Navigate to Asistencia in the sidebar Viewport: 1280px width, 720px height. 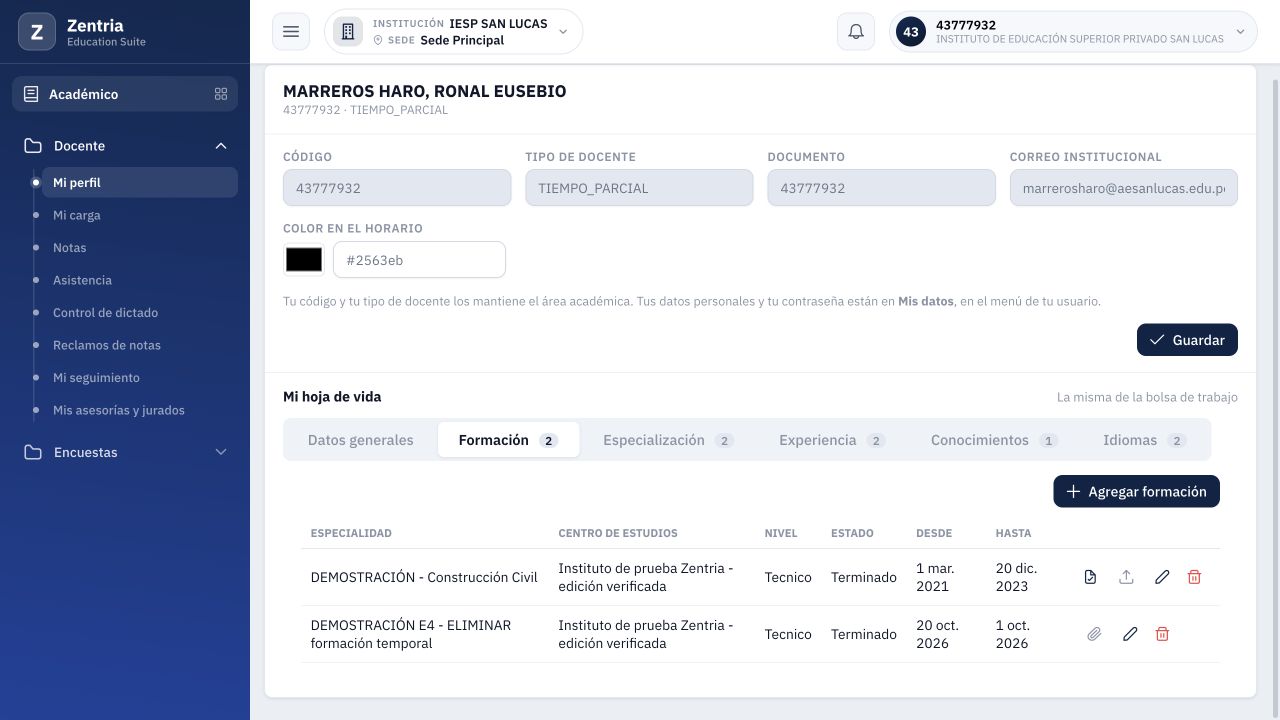(x=139, y=280)
